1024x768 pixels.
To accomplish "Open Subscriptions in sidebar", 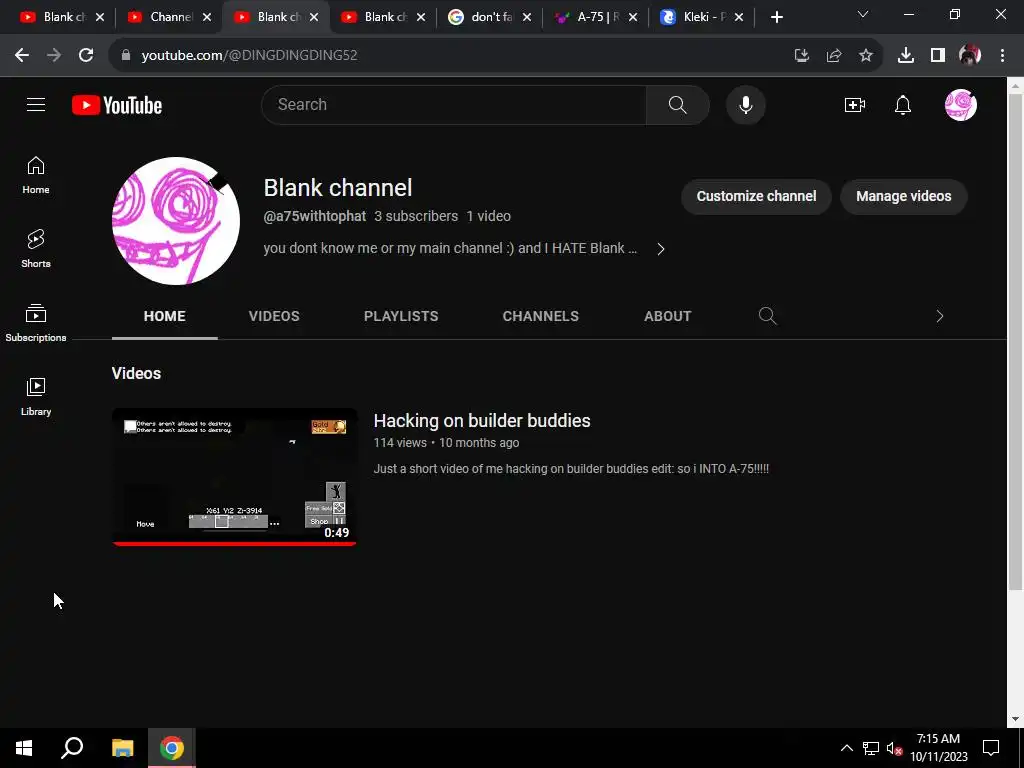I will pos(36,323).
